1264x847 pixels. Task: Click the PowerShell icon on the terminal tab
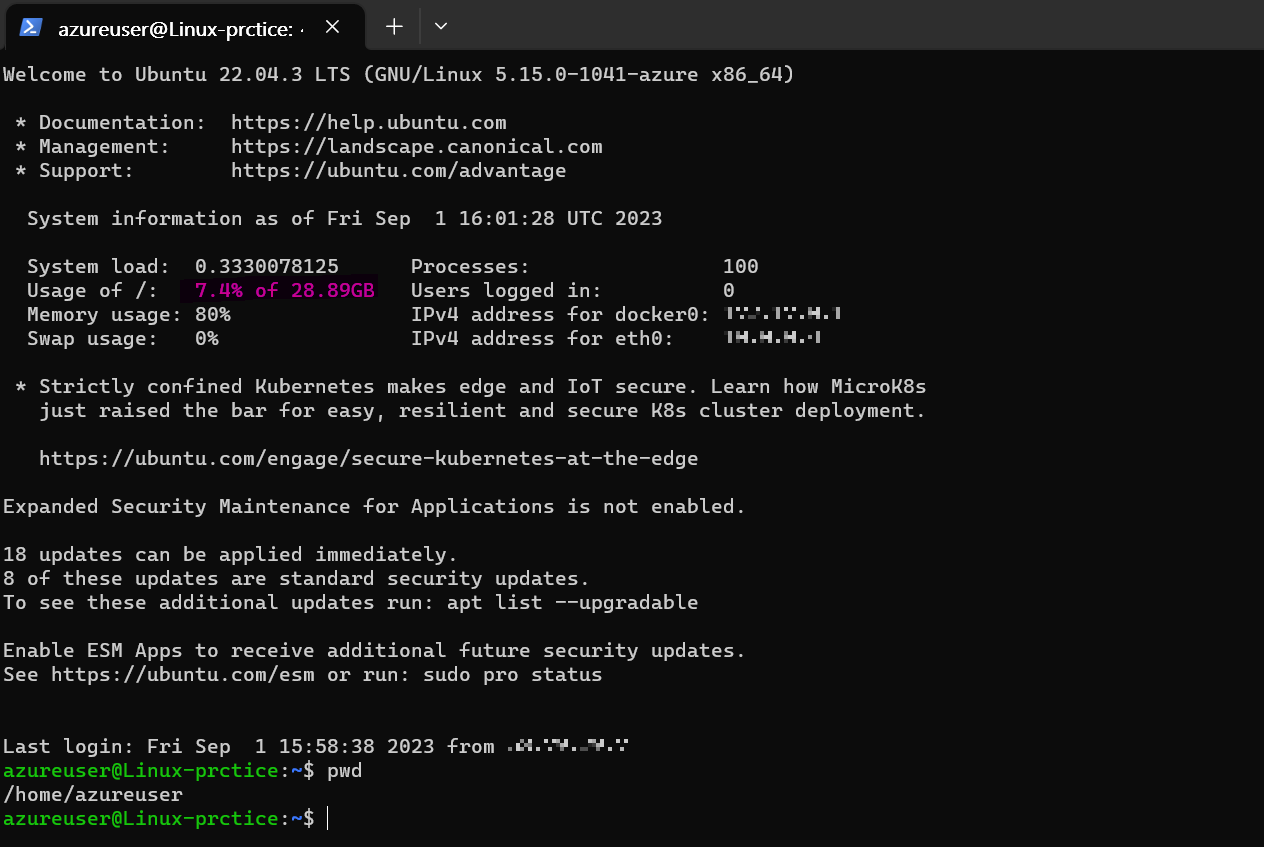pos(31,27)
